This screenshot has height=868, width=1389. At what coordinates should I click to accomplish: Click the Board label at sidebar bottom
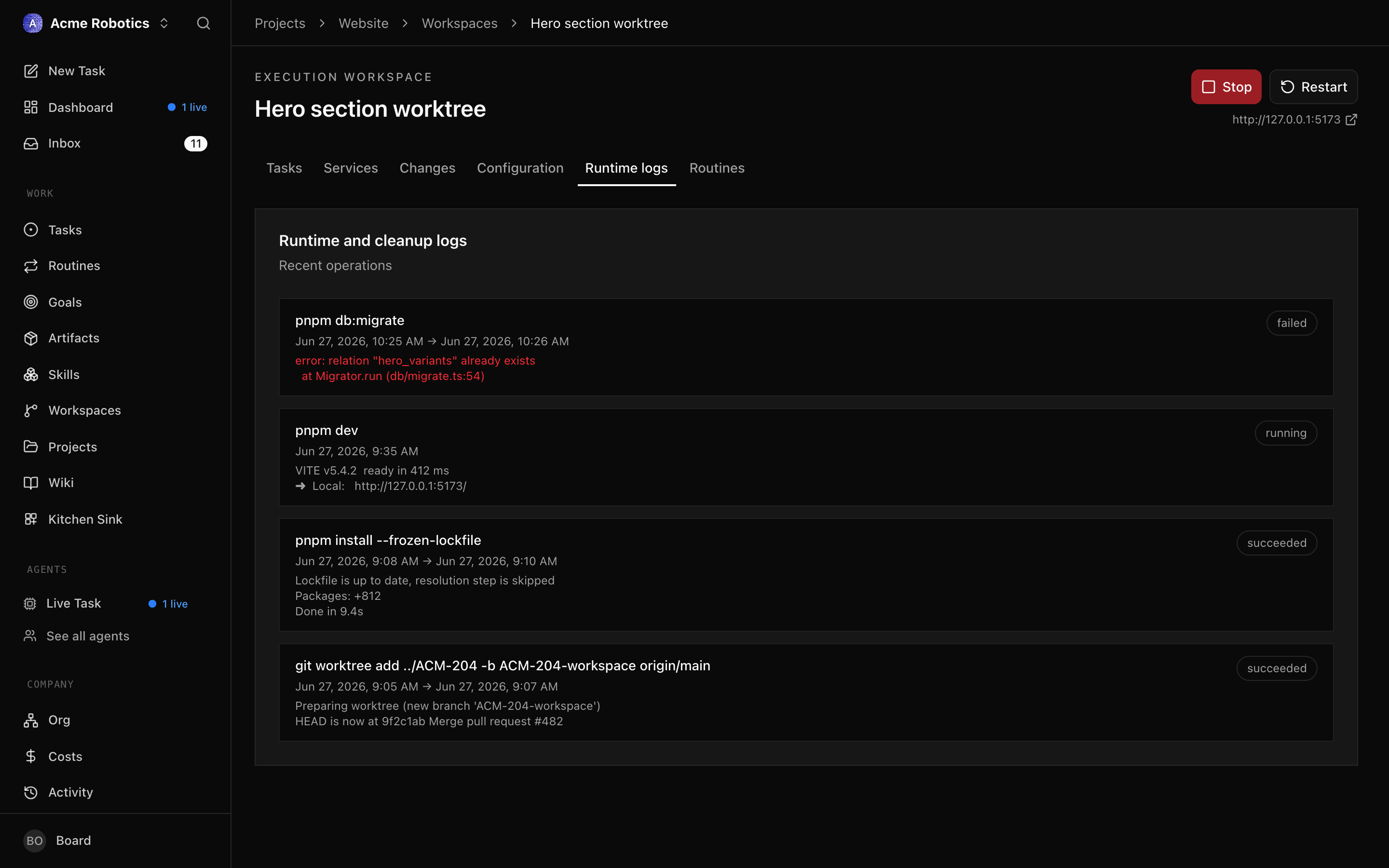(x=73, y=841)
